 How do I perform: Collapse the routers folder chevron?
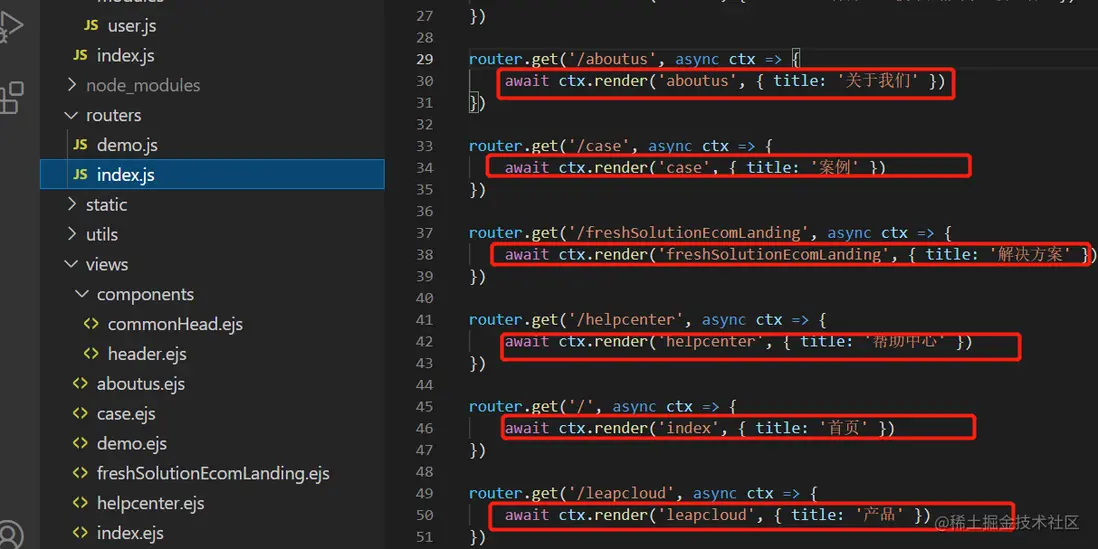(71, 116)
